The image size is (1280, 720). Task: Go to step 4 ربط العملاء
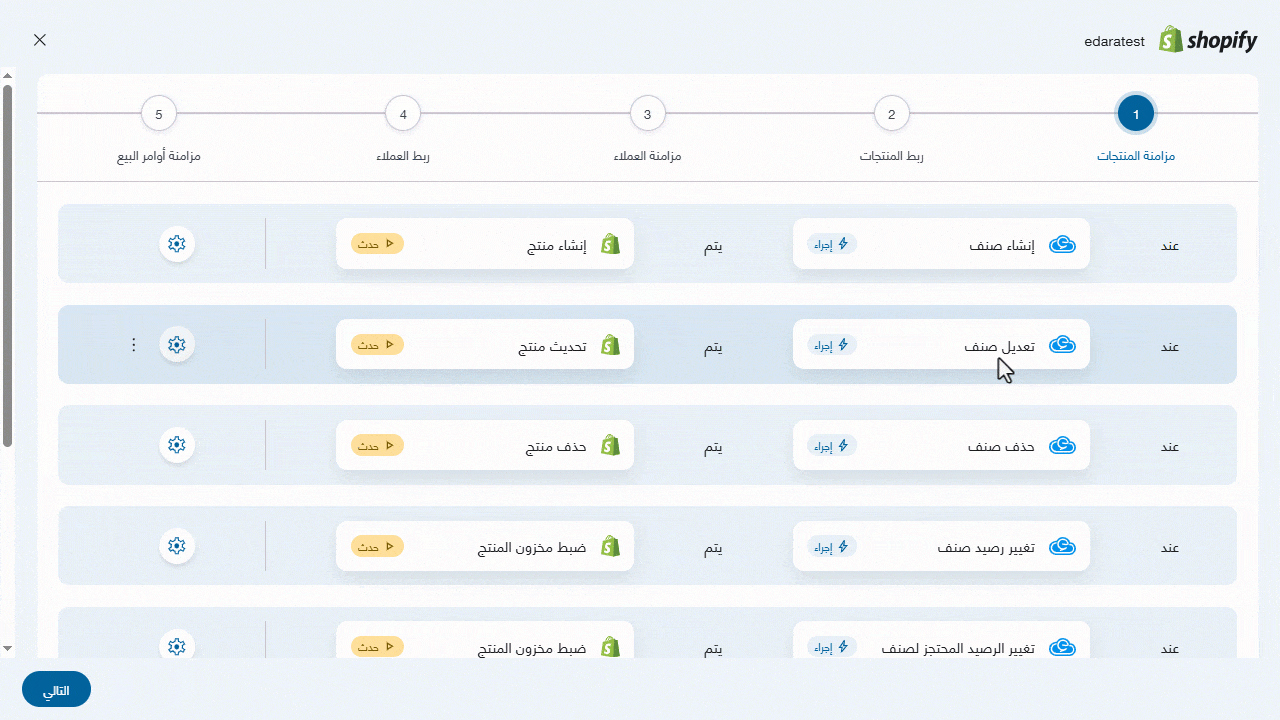pyautogui.click(x=403, y=114)
